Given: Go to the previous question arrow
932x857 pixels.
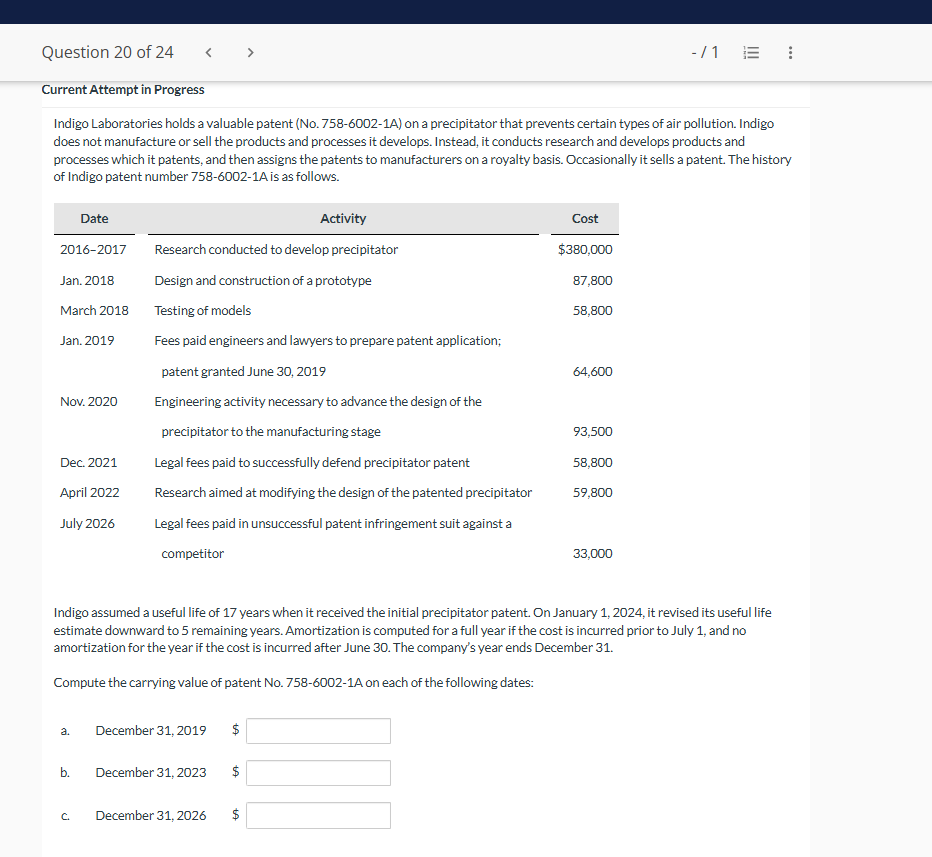Looking at the screenshot, I should click(209, 52).
